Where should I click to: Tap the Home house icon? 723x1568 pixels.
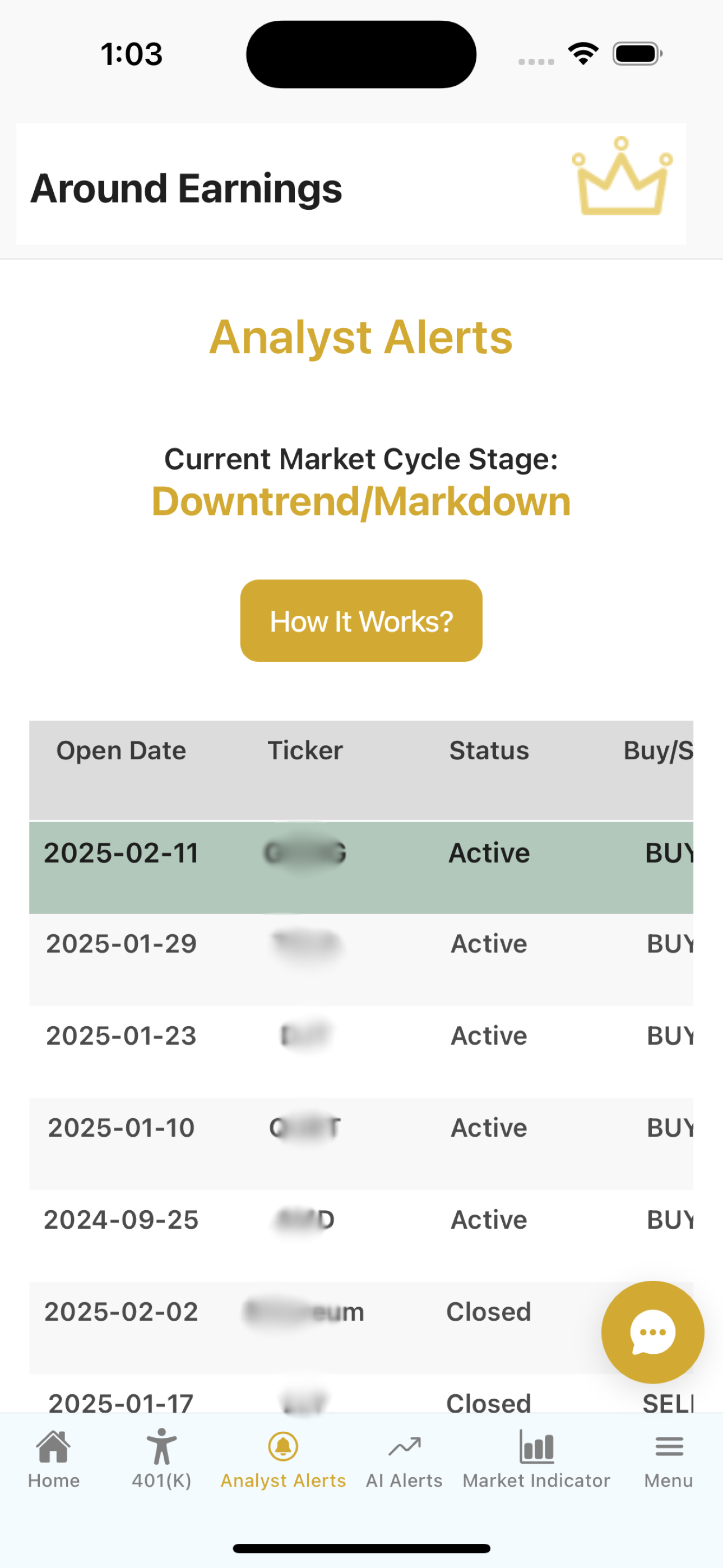click(54, 1446)
